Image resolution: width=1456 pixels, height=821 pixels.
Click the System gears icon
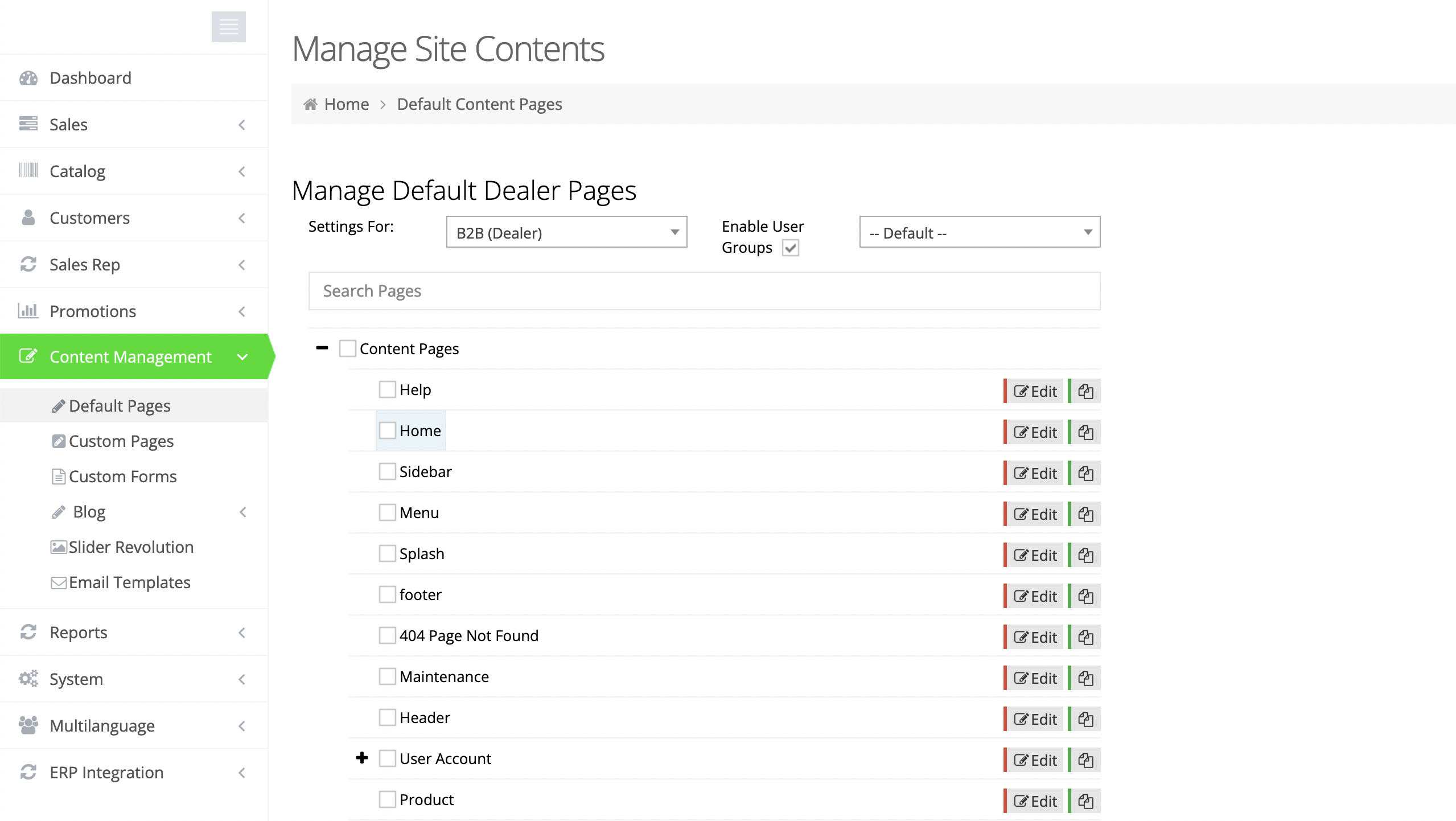[x=28, y=679]
